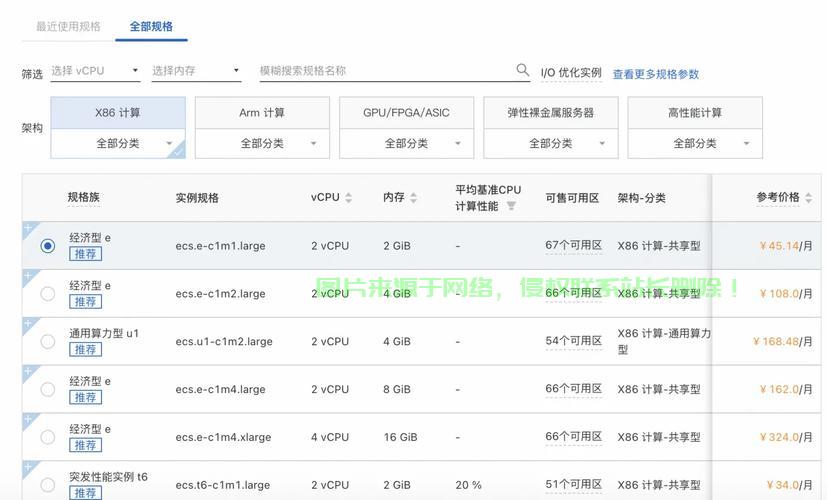Image resolution: width=827 pixels, height=500 pixels.
Task: Click 推荐 tag on ecs.e-c1m4.xlarge row
Action: click(x=85, y=445)
